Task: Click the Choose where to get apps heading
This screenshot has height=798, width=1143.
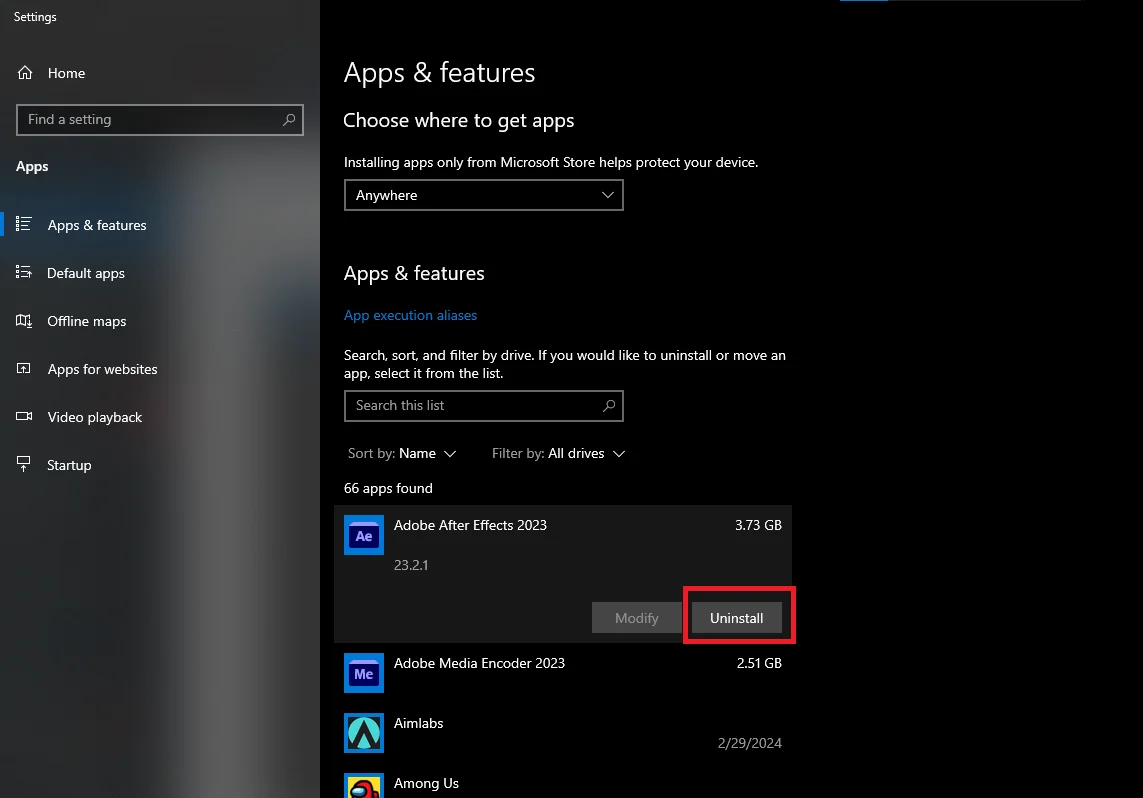Action: 459,120
